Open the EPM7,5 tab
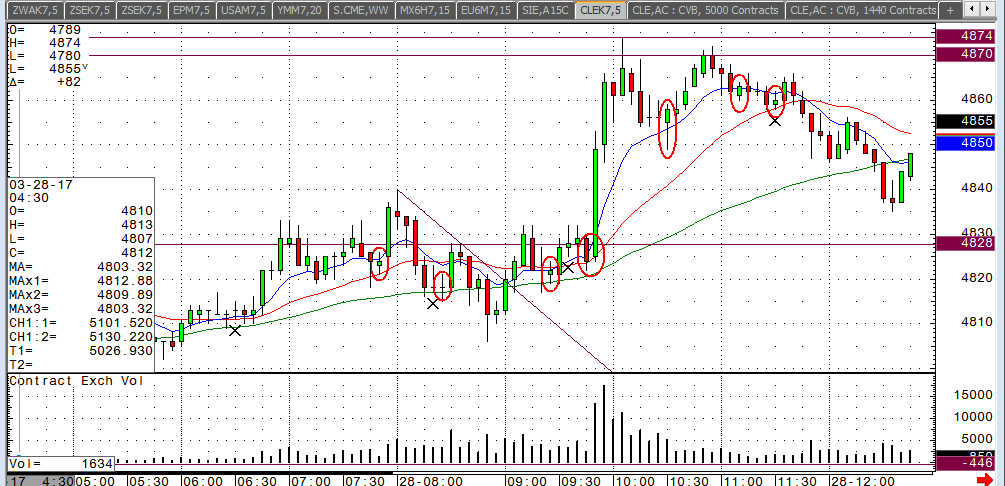The width and height of the screenshot is (1005, 486). 193,10
